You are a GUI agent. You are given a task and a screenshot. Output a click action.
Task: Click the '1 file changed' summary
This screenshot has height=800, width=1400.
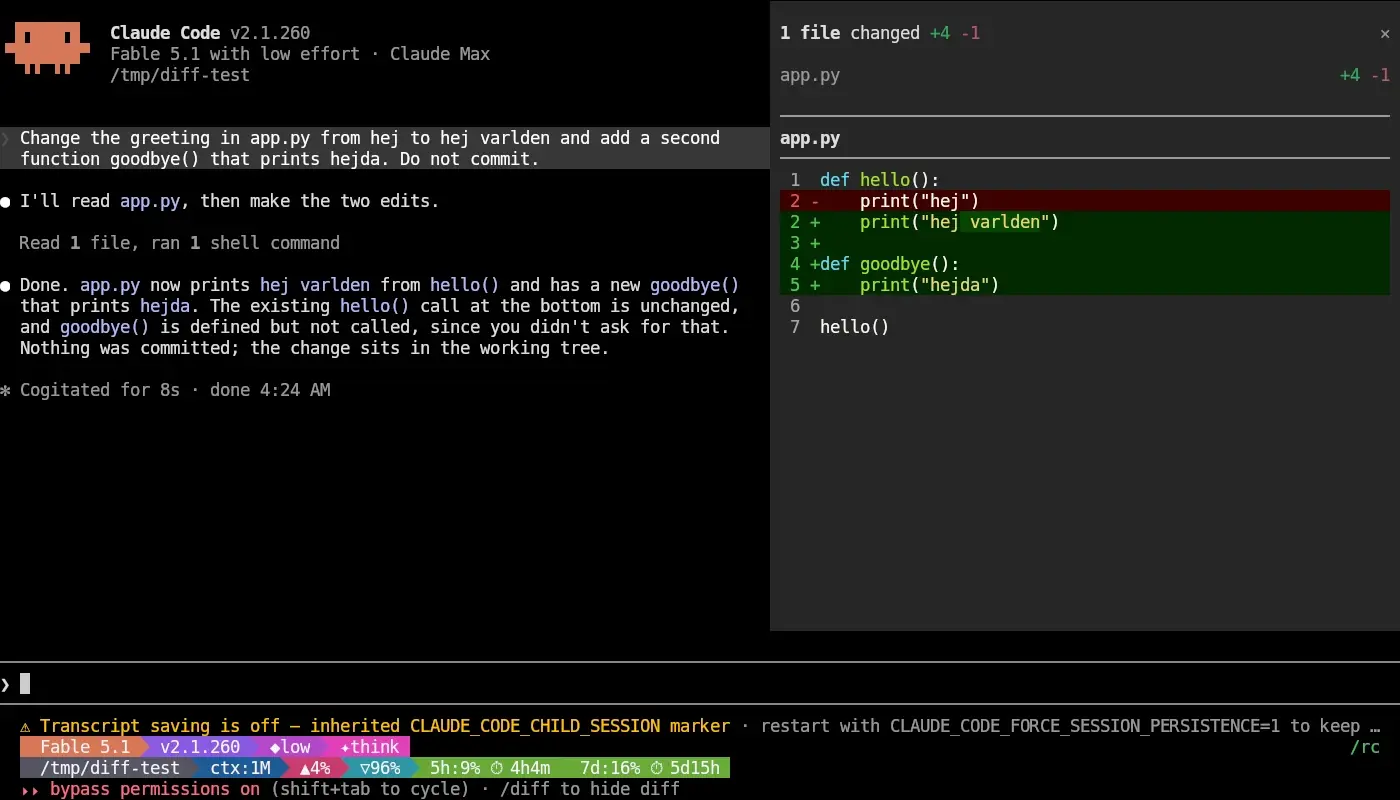click(x=849, y=33)
